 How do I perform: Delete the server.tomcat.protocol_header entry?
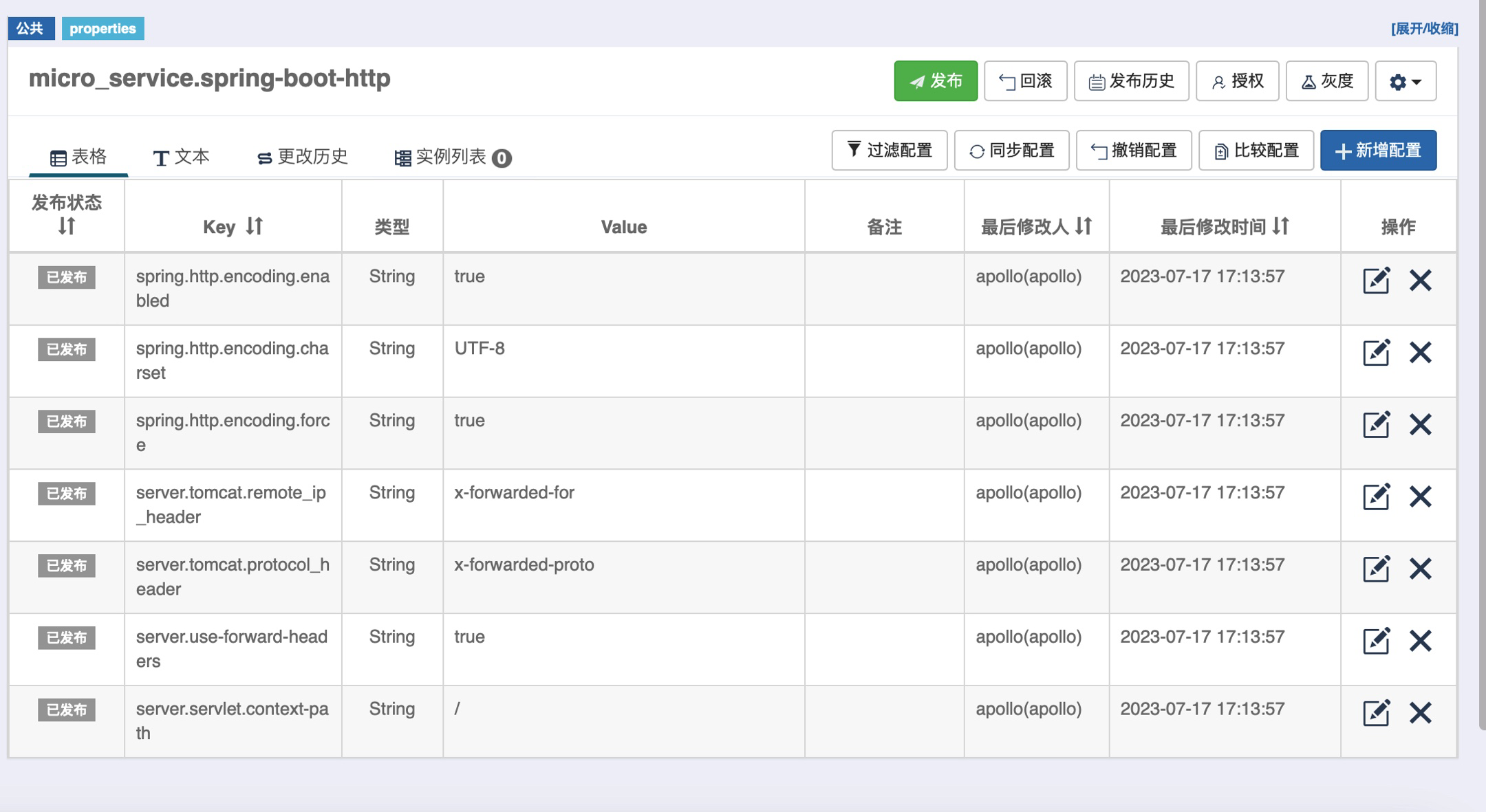pos(1420,569)
